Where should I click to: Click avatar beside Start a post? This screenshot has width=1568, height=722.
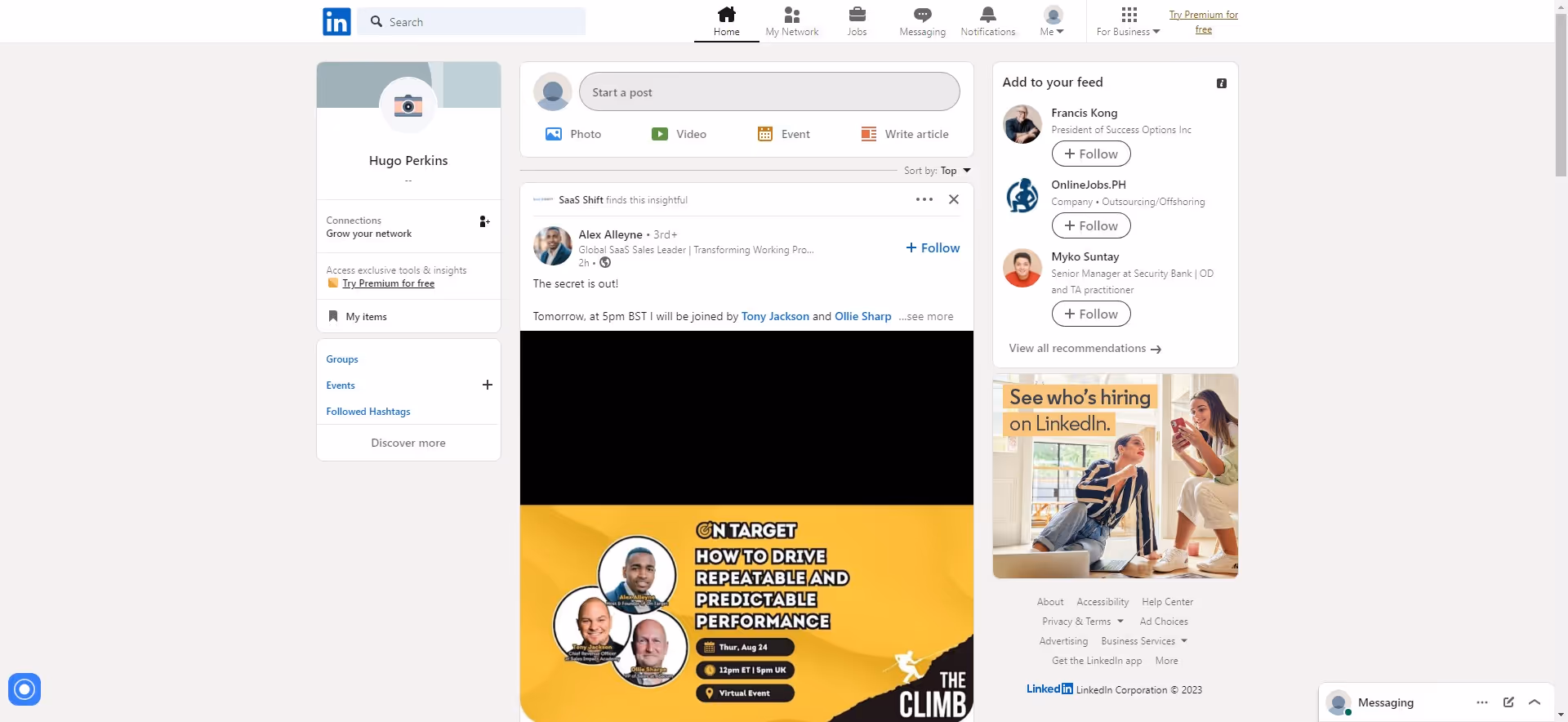click(x=553, y=91)
